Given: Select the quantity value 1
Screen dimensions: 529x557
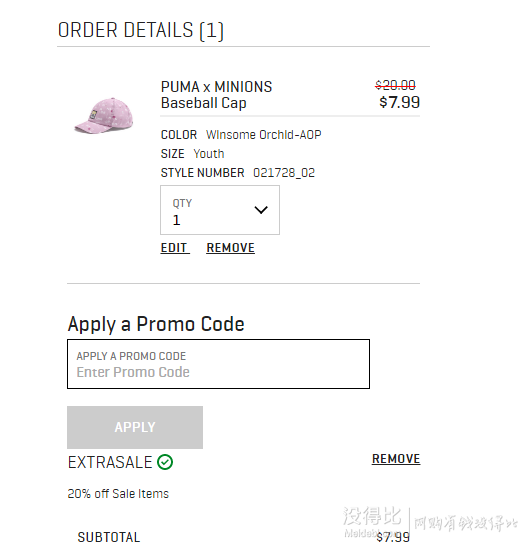Looking at the screenshot, I should [176, 220].
